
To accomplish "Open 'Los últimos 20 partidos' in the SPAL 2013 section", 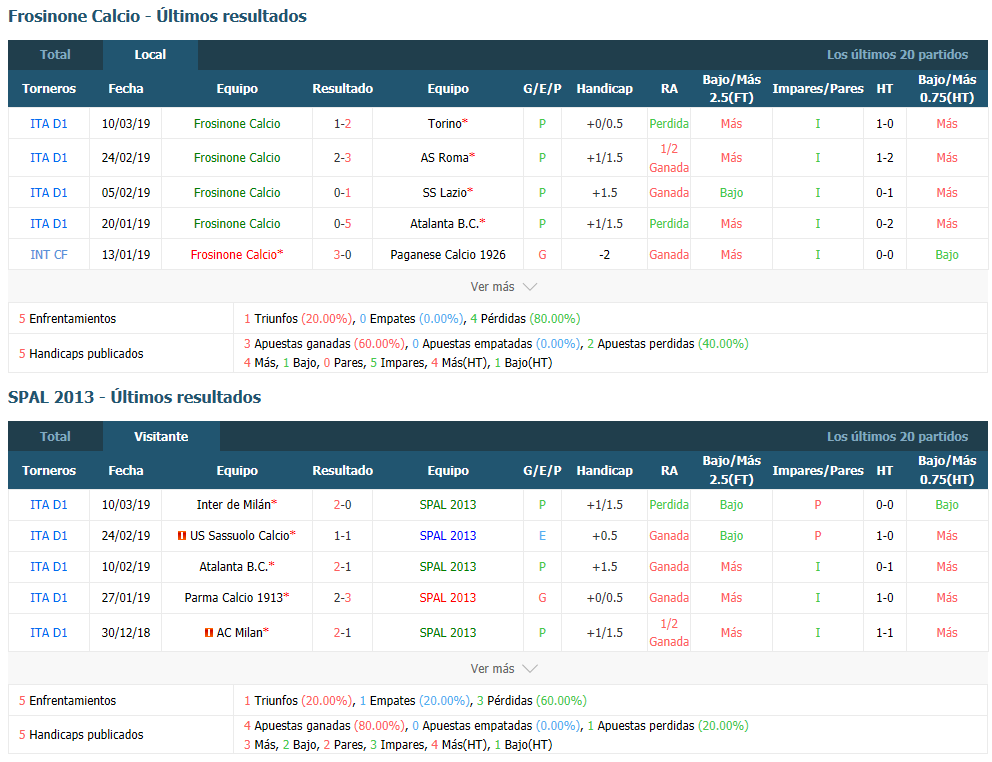I will [897, 437].
